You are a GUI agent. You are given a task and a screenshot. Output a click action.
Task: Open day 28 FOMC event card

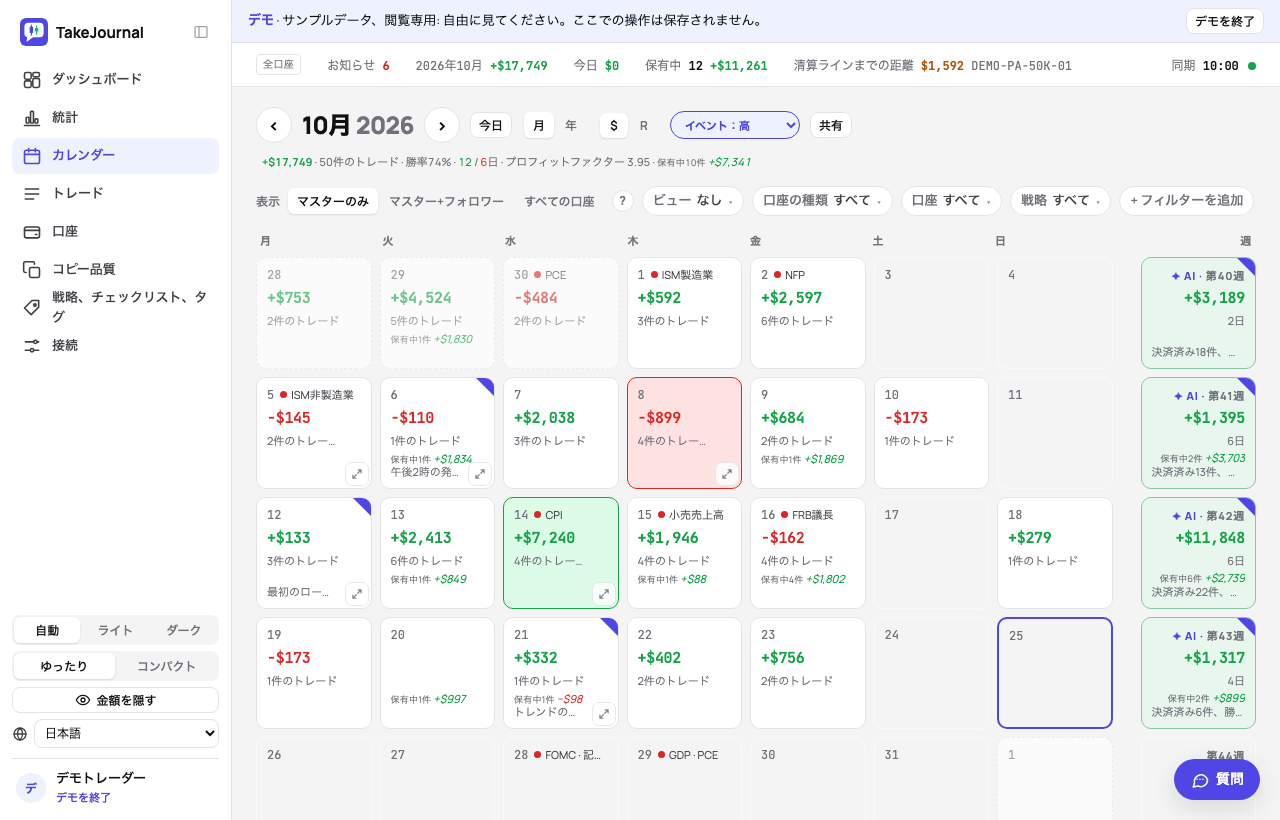(561, 779)
